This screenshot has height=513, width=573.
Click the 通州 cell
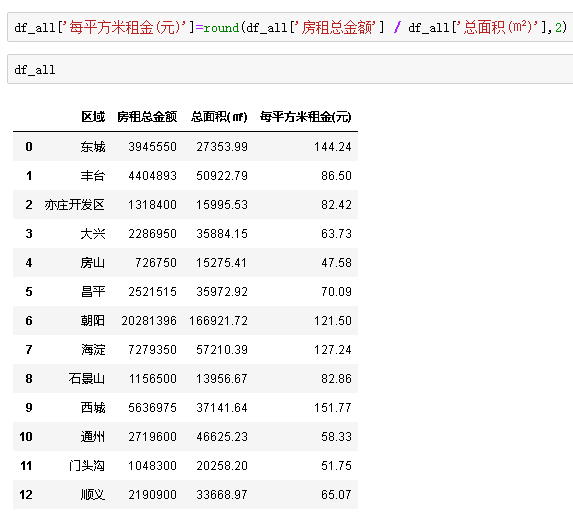point(93,437)
